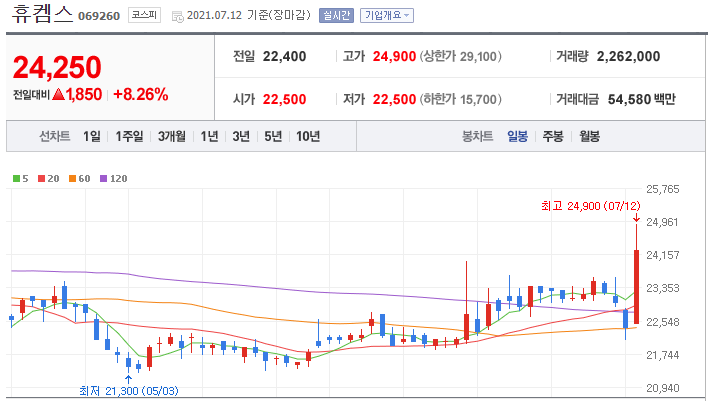Click the 시가 value 22,500

pos(284,99)
